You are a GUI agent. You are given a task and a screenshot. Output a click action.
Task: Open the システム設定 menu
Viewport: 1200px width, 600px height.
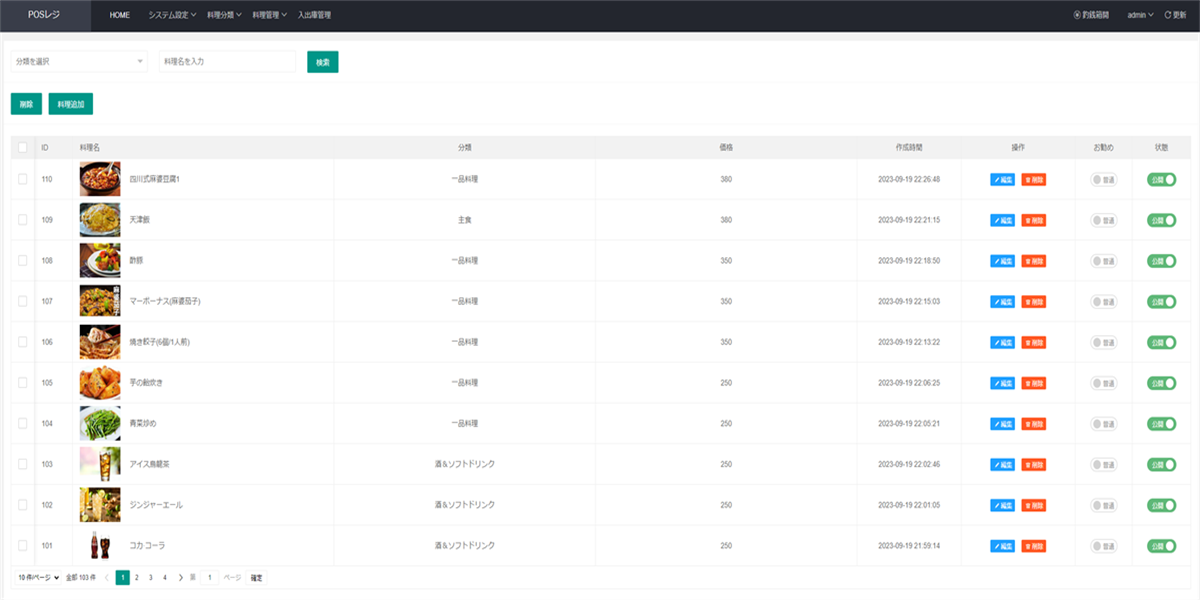[x=170, y=16]
